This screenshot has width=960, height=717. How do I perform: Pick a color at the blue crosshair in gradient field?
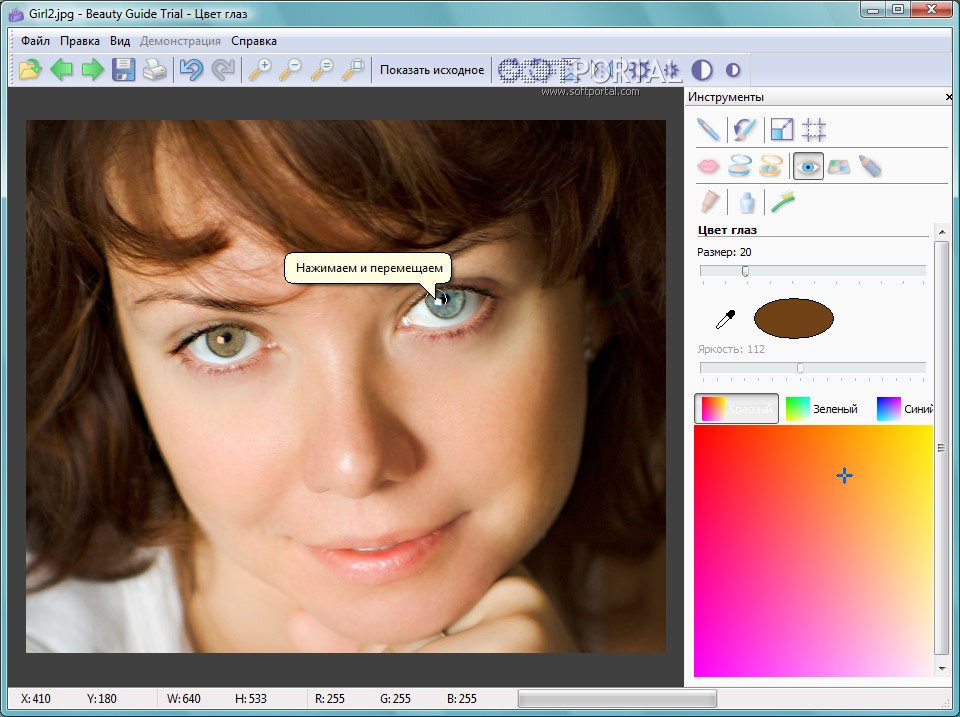(844, 476)
